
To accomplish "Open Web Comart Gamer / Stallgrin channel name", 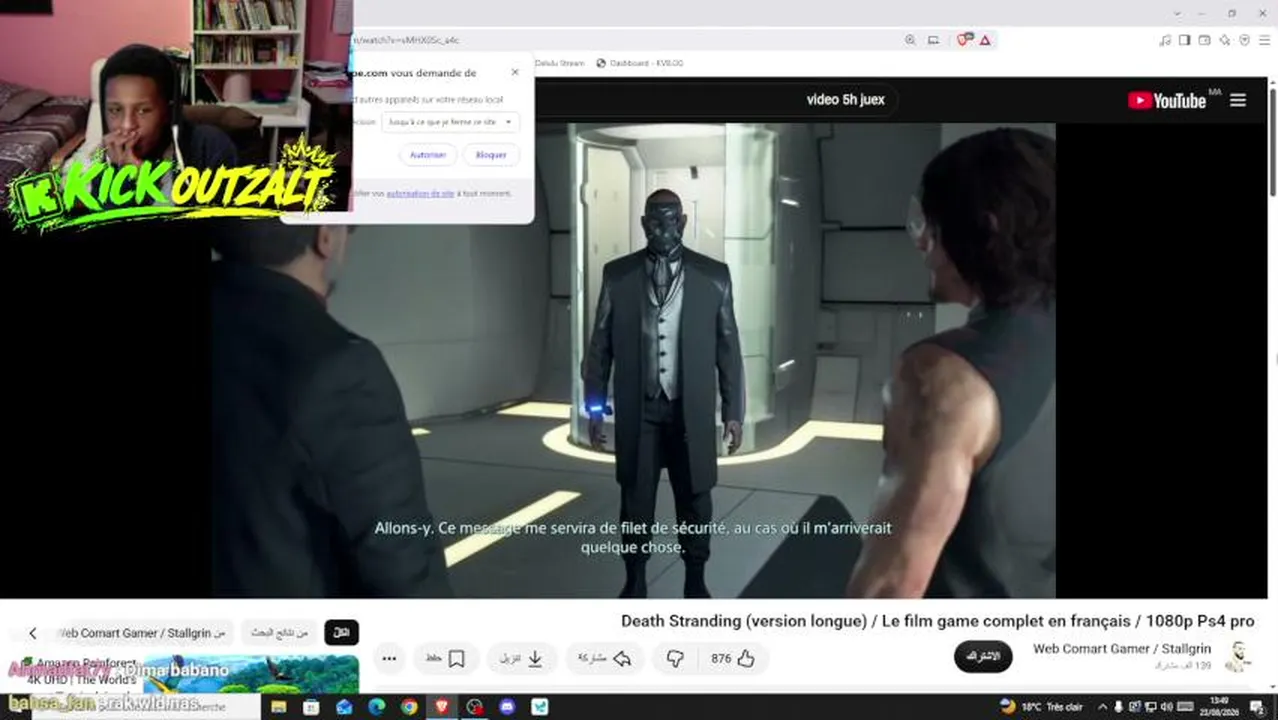I will point(1122,649).
